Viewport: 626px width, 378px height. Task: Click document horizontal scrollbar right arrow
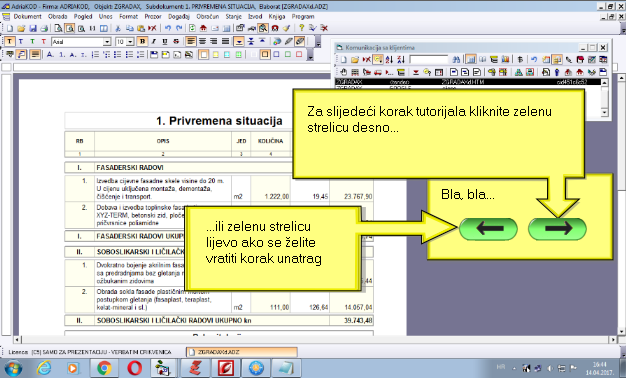[614, 340]
